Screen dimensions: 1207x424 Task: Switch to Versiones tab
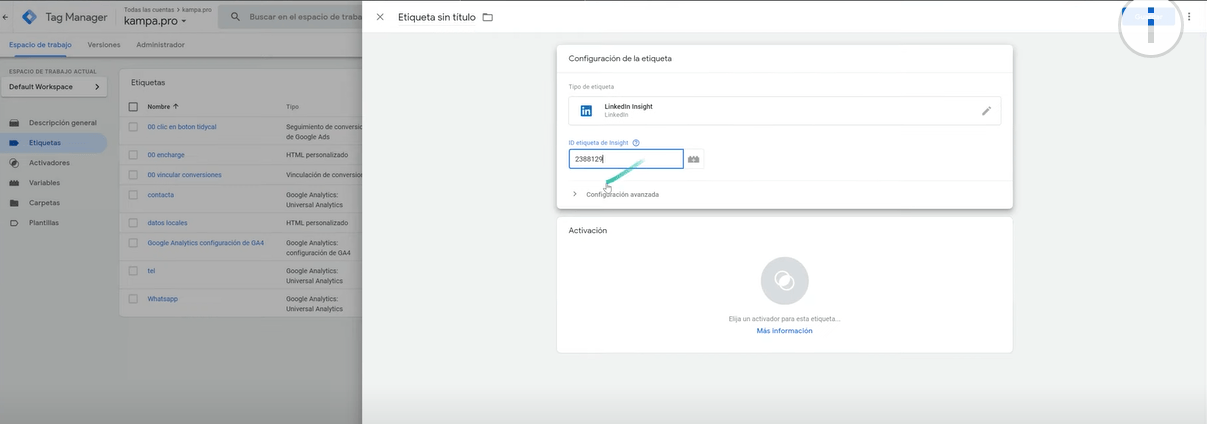[104, 45]
